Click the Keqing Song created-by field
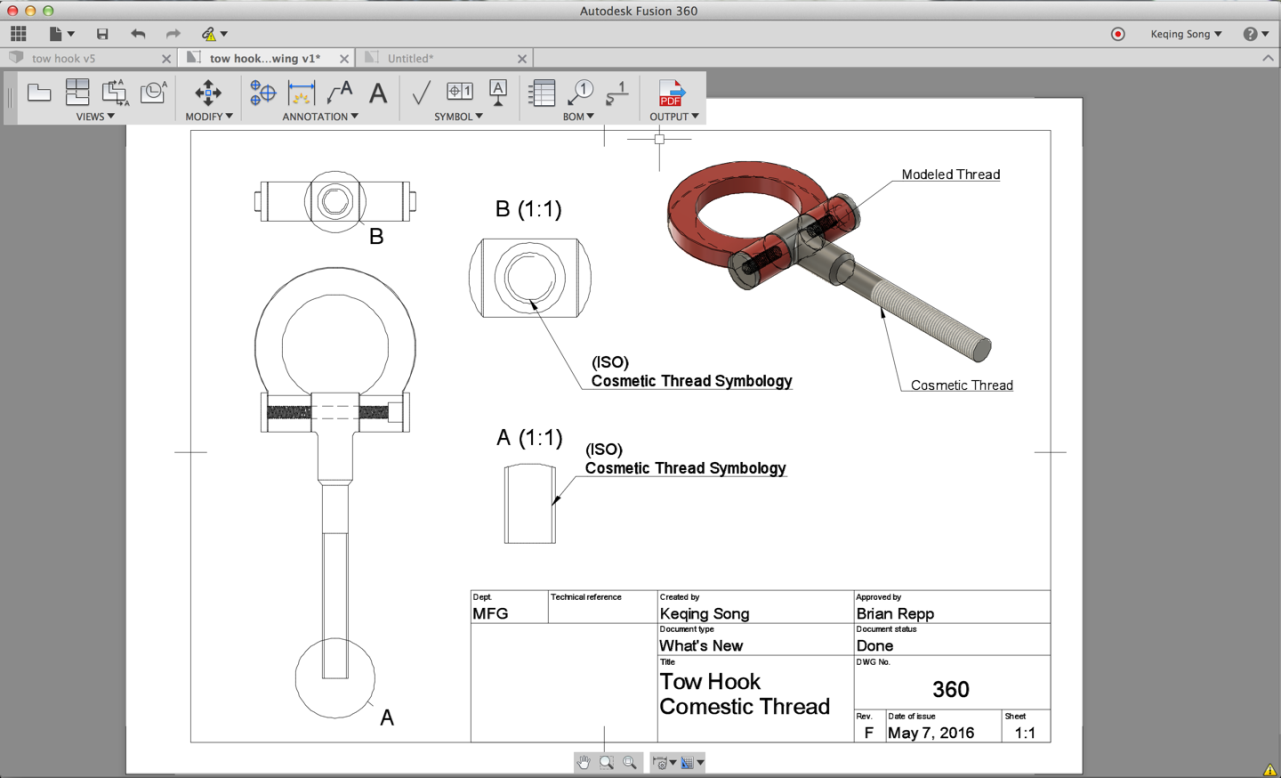Viewport: 1281px width, 778px height. click(x=704, y=613)
